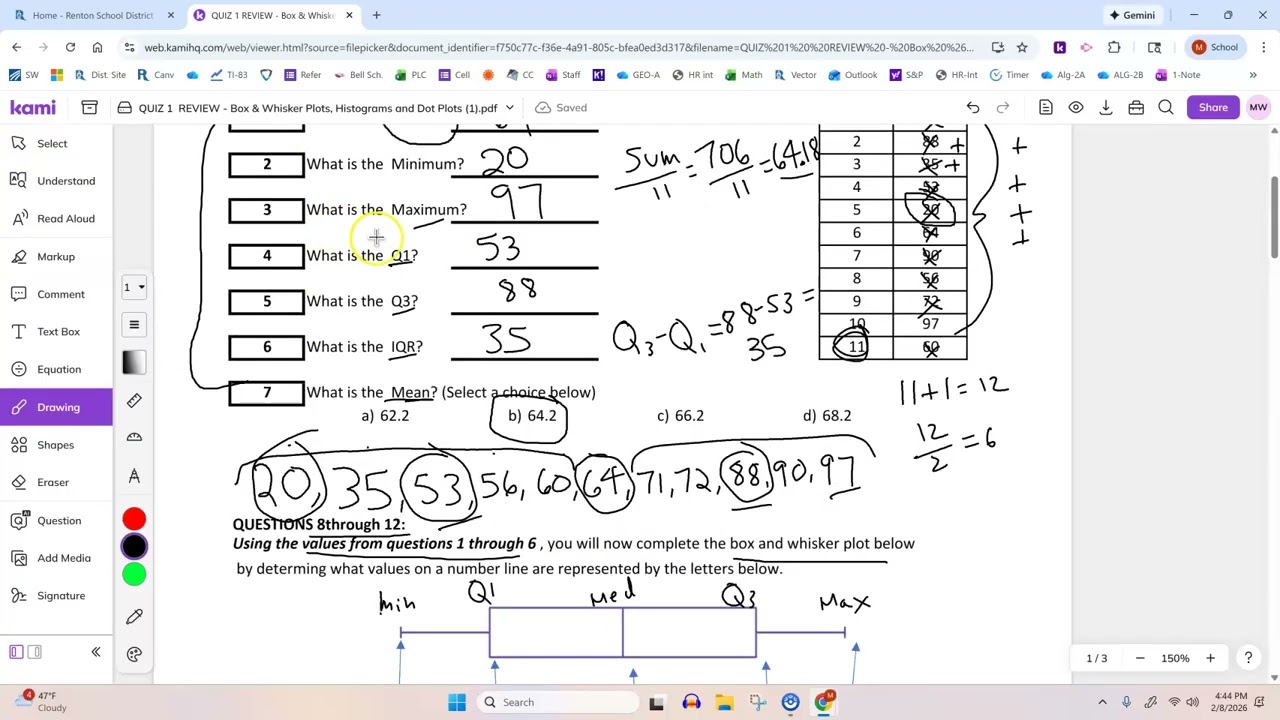Click the help question mark button
Image resolution: width=1280 pixels, height=720 pixels.
(x=1248, y=658)
